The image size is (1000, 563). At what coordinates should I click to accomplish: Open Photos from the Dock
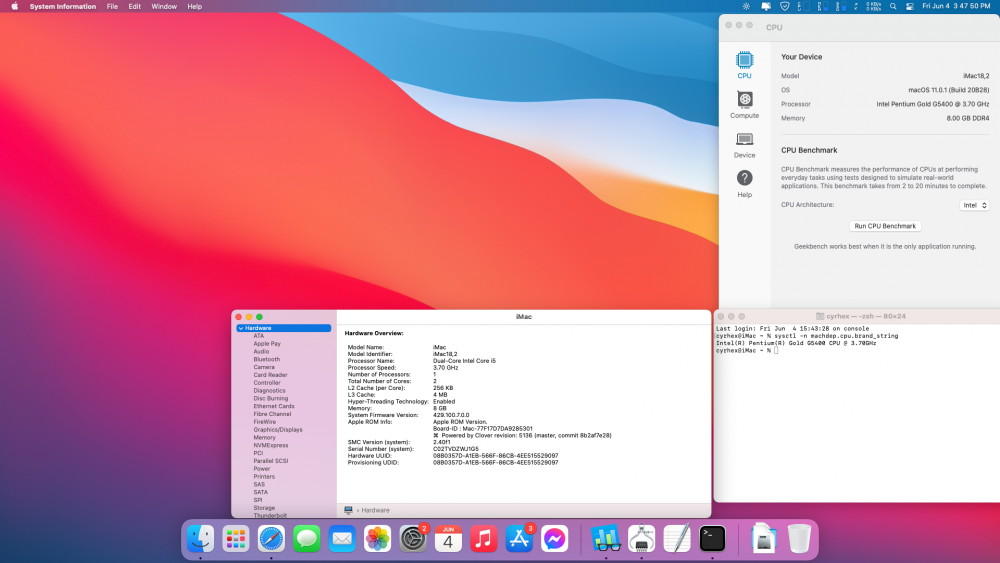click(x=378, y=539)
